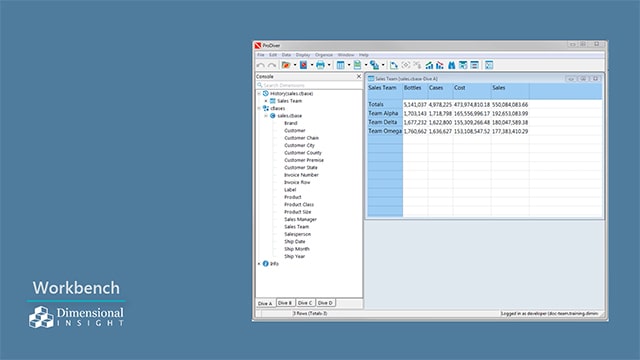640x360 pixels.
Task: Open the dropdown arrow beside tabular icon
Action: tap(349, 65)
